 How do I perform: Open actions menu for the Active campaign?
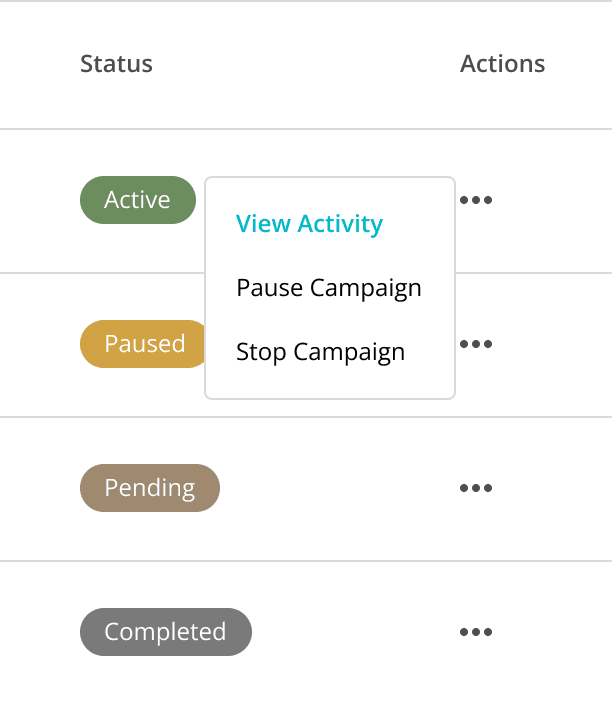coord(476,200)
